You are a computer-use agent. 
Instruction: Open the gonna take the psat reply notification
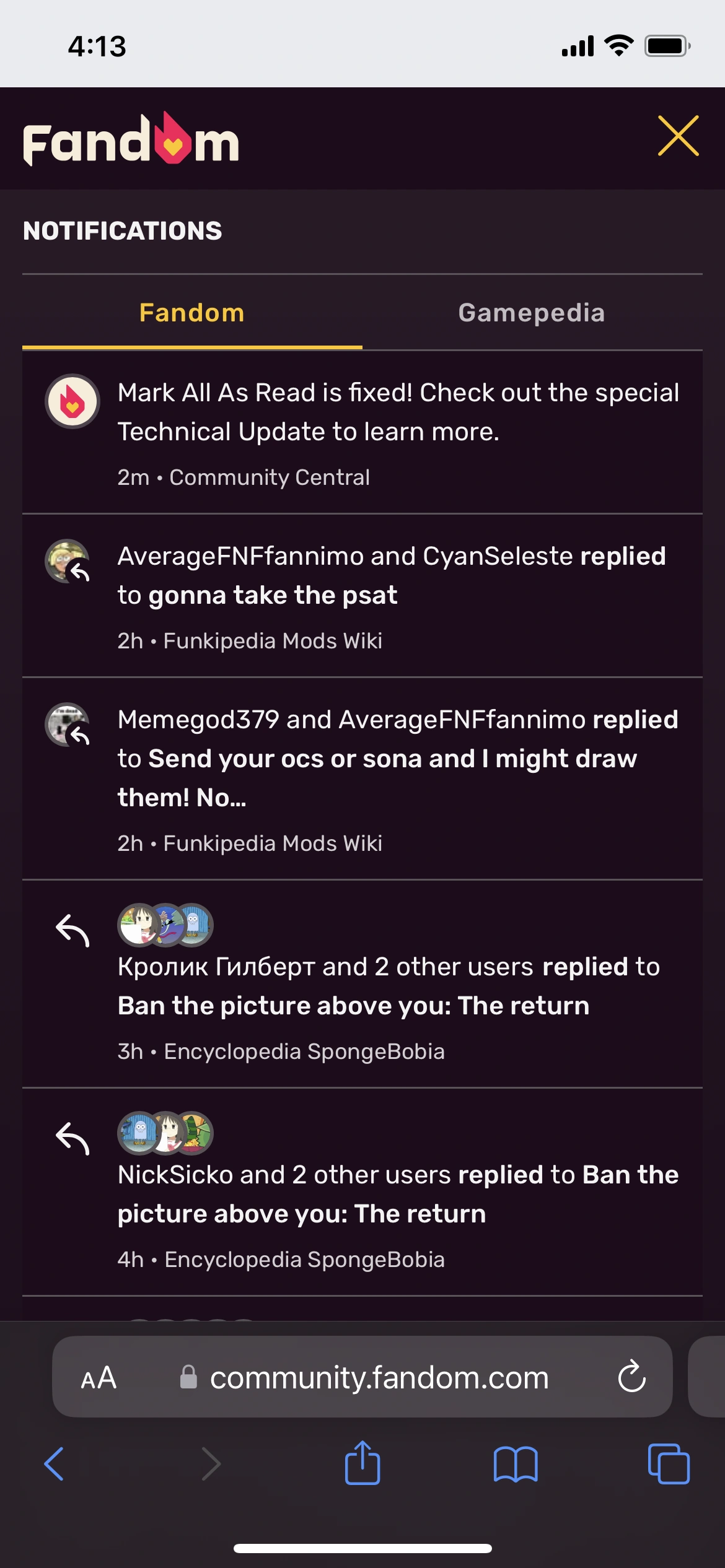pyautogui.click(x=392, y=576)
